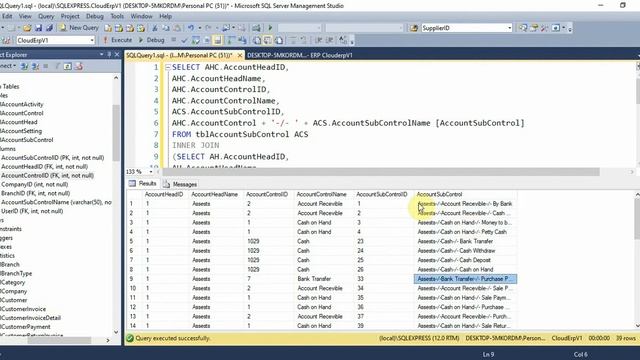Switch to the DESKTOP-5MKDRDM ERP CloudErpV1 tab
Image resolution: width=640 pixels, height=360 pixels.
click(300, 55)
